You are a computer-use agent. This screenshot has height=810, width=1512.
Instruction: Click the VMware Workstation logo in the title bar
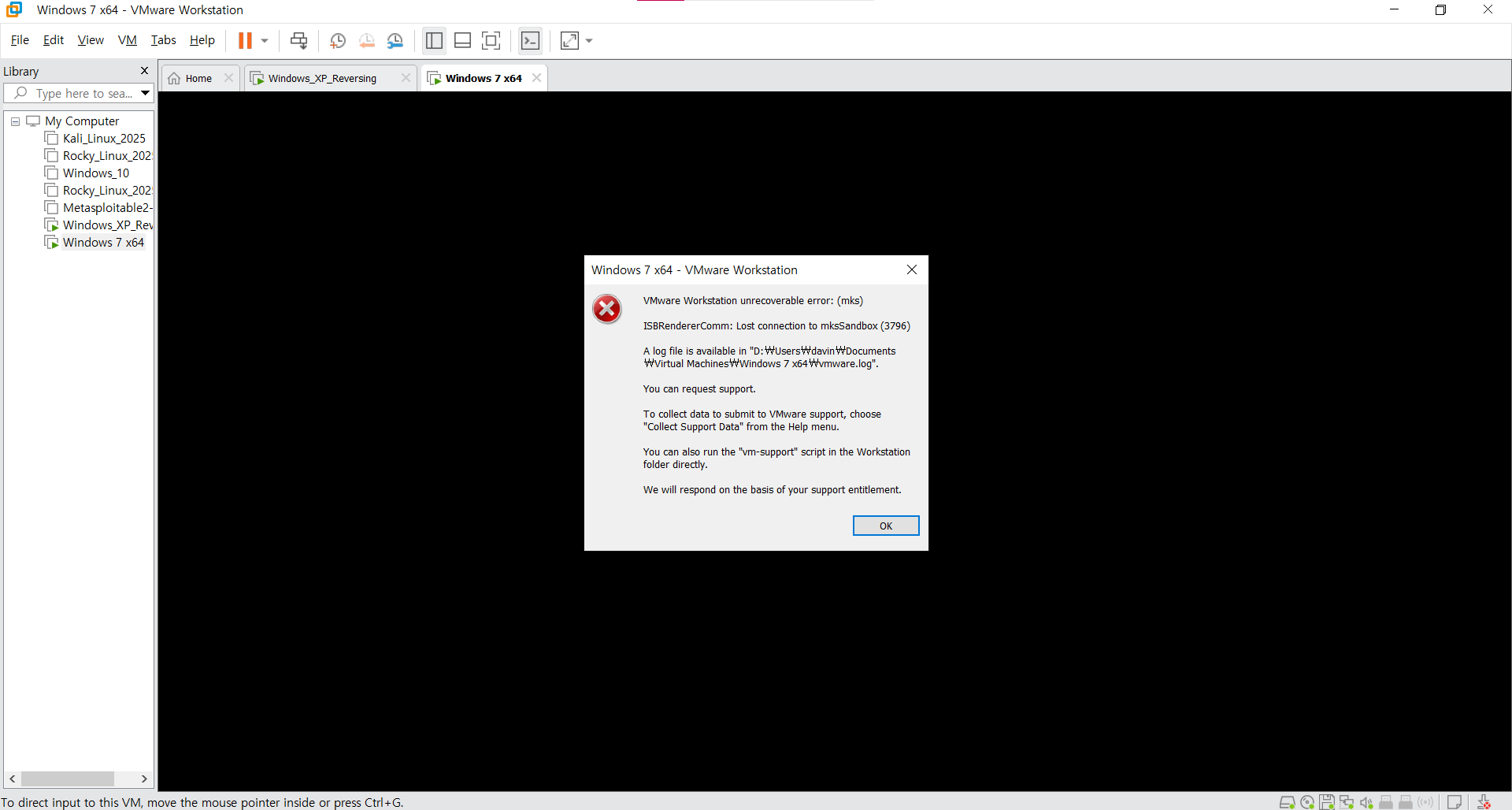pyautogui.click(x=15, y=10)
